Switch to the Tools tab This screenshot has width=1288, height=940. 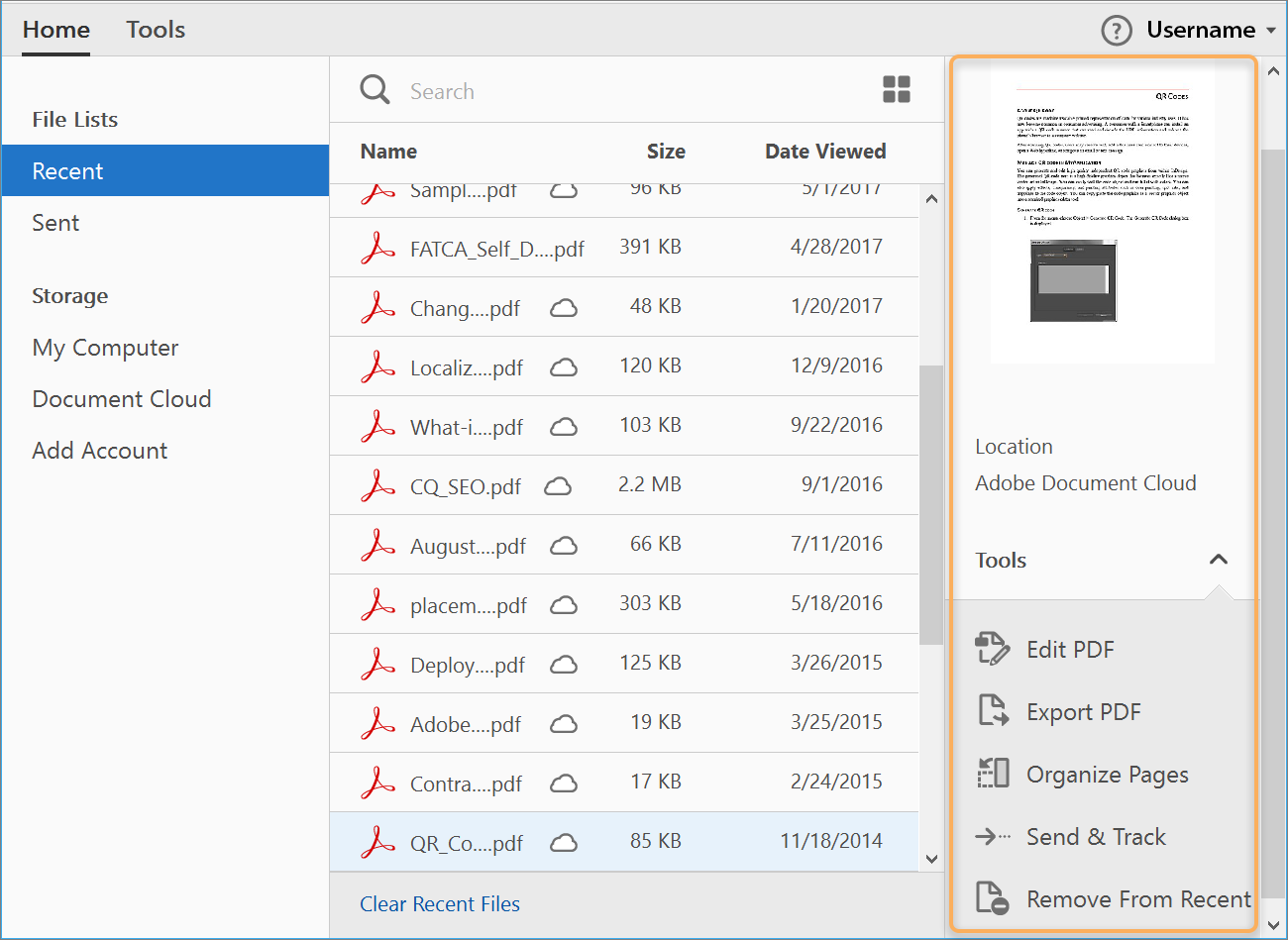tap(156, 29)
